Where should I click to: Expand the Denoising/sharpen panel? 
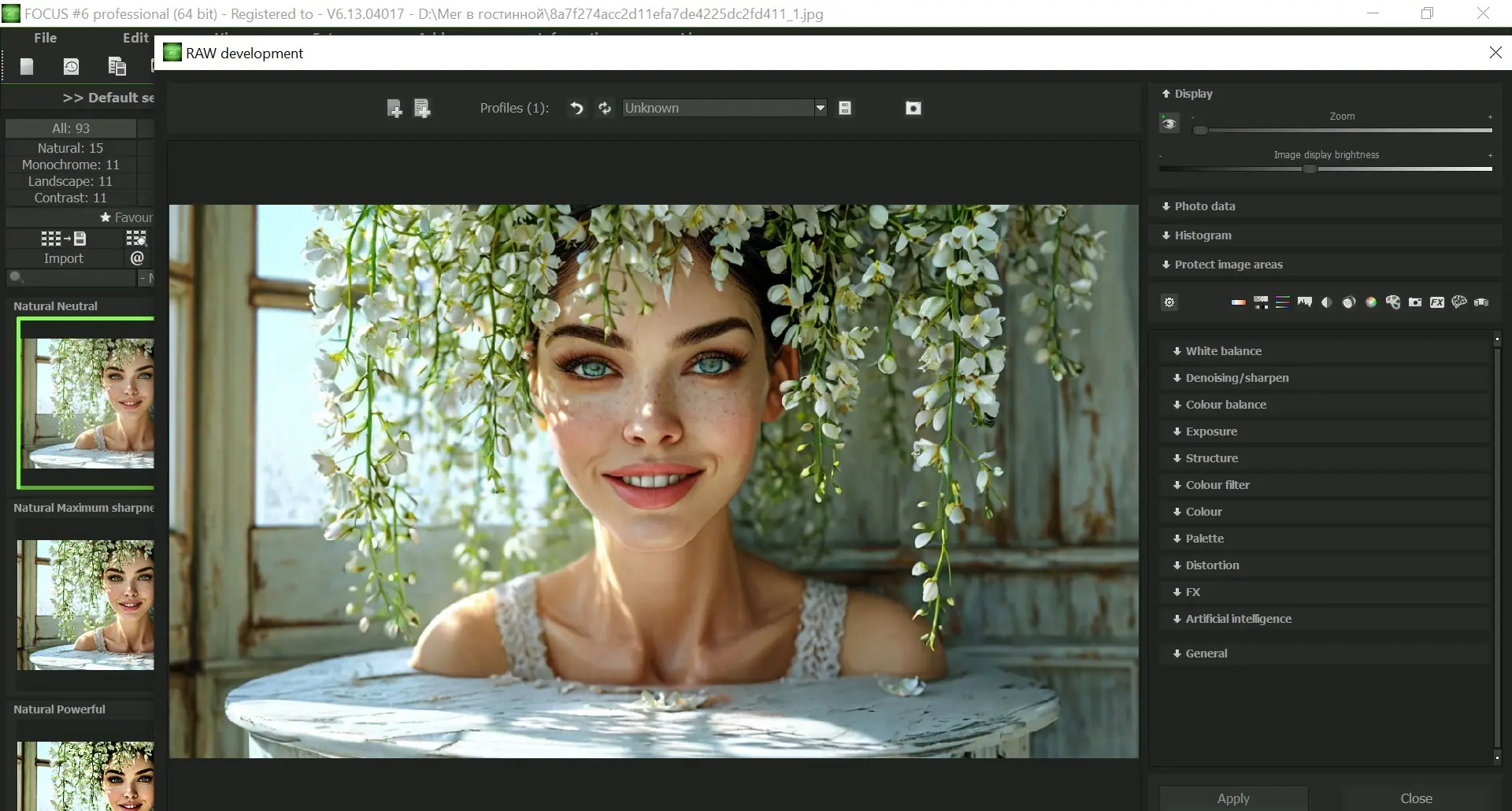(1325, 378)
